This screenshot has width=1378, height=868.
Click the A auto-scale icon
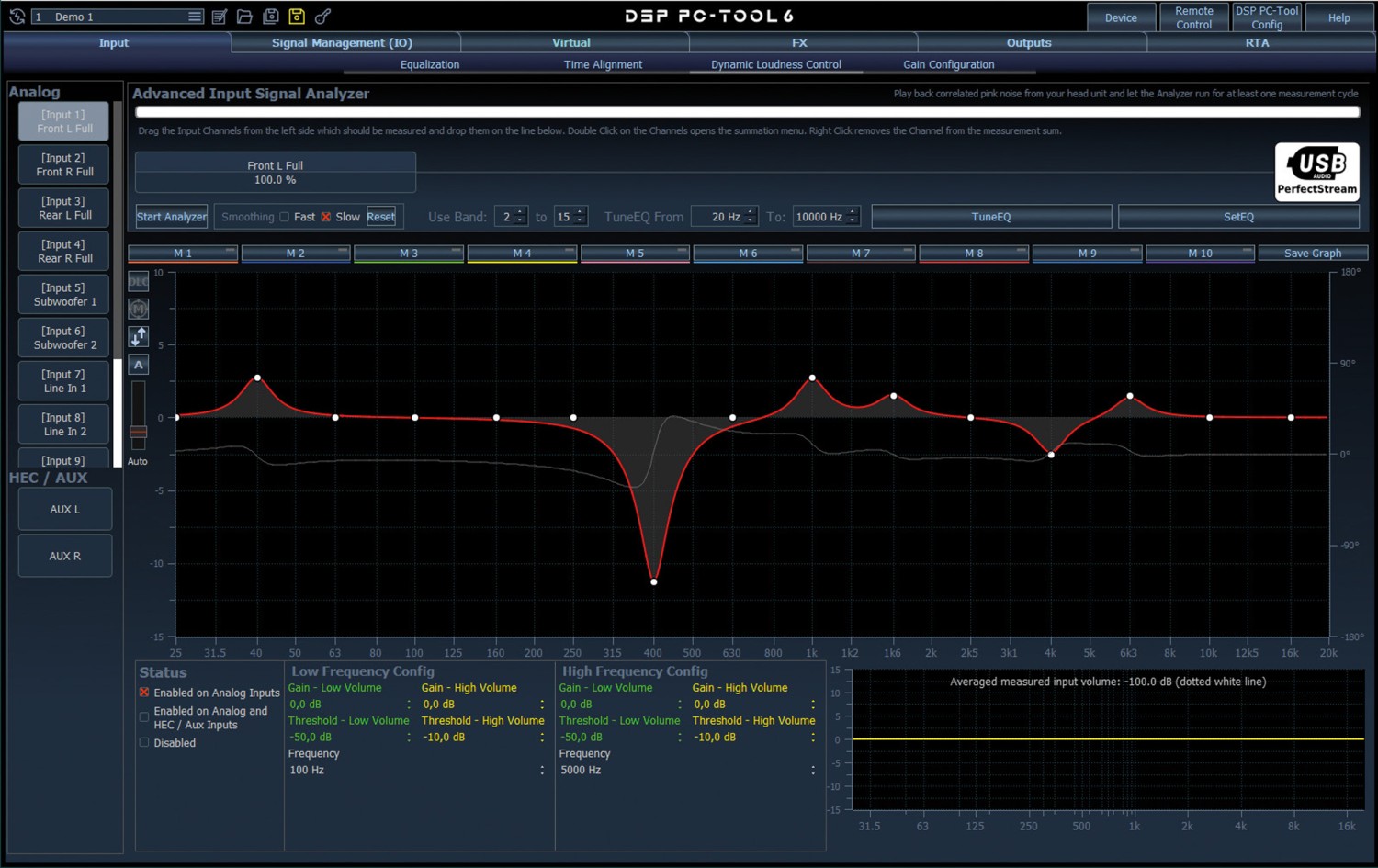(x=139, y=365)
